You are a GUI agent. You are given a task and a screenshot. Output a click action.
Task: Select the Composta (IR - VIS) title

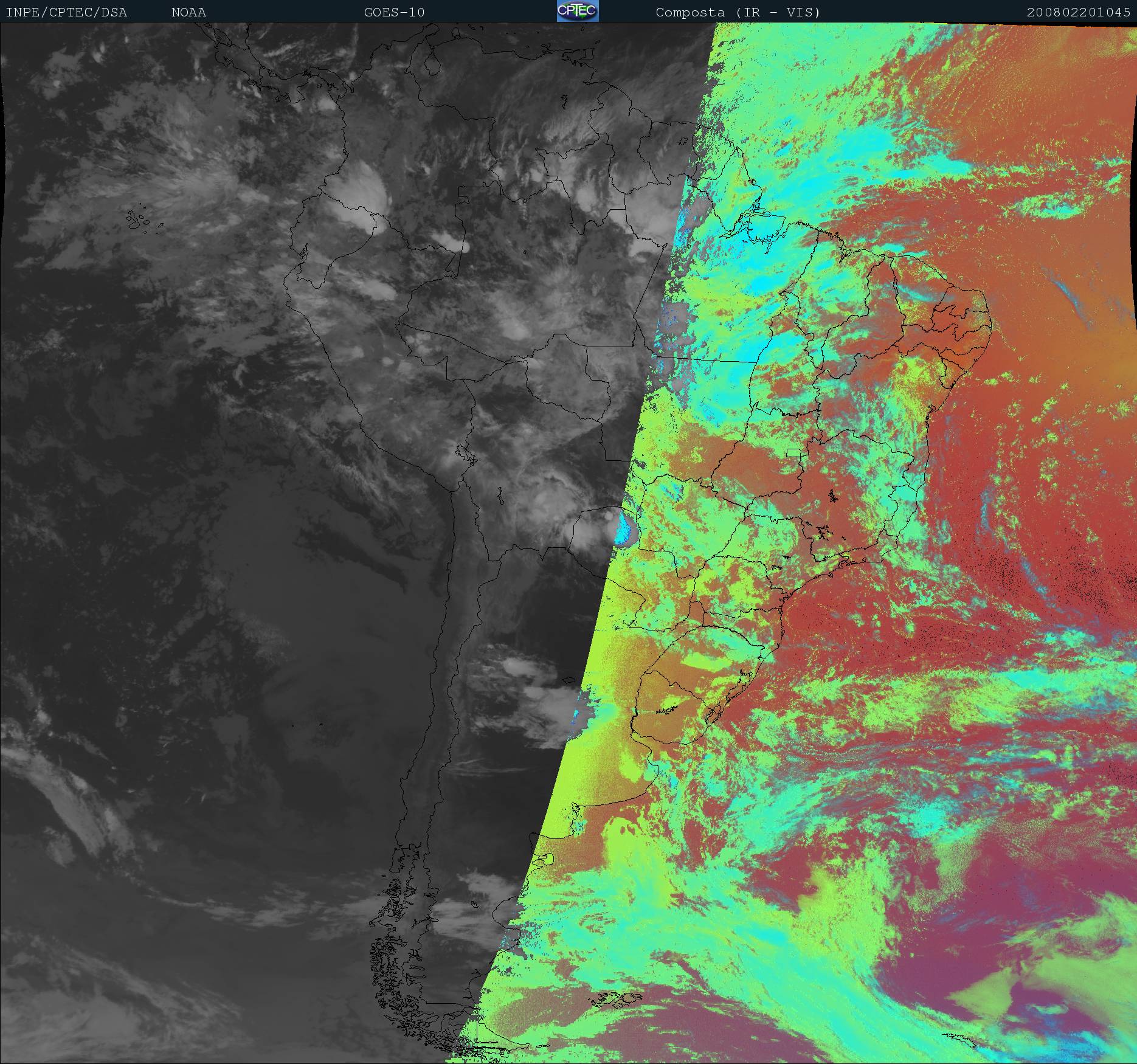[x=738, y=12]
